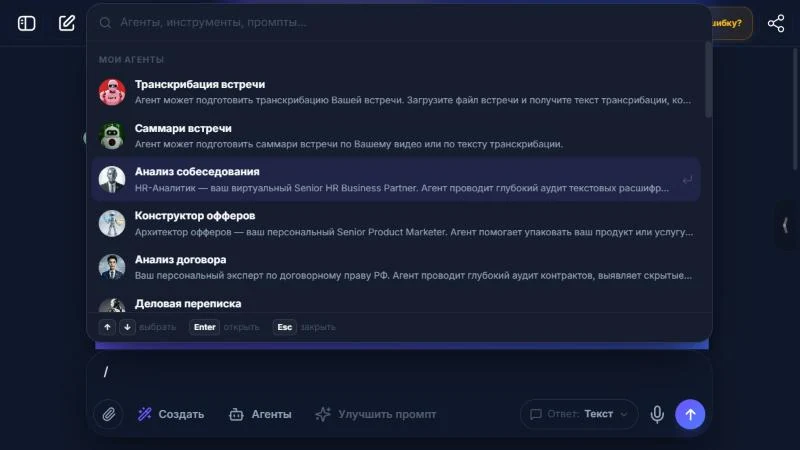The height and width of the screenshot is (450, 800).
Task: Click the partially hidden report error button
Action: [732, 23]
